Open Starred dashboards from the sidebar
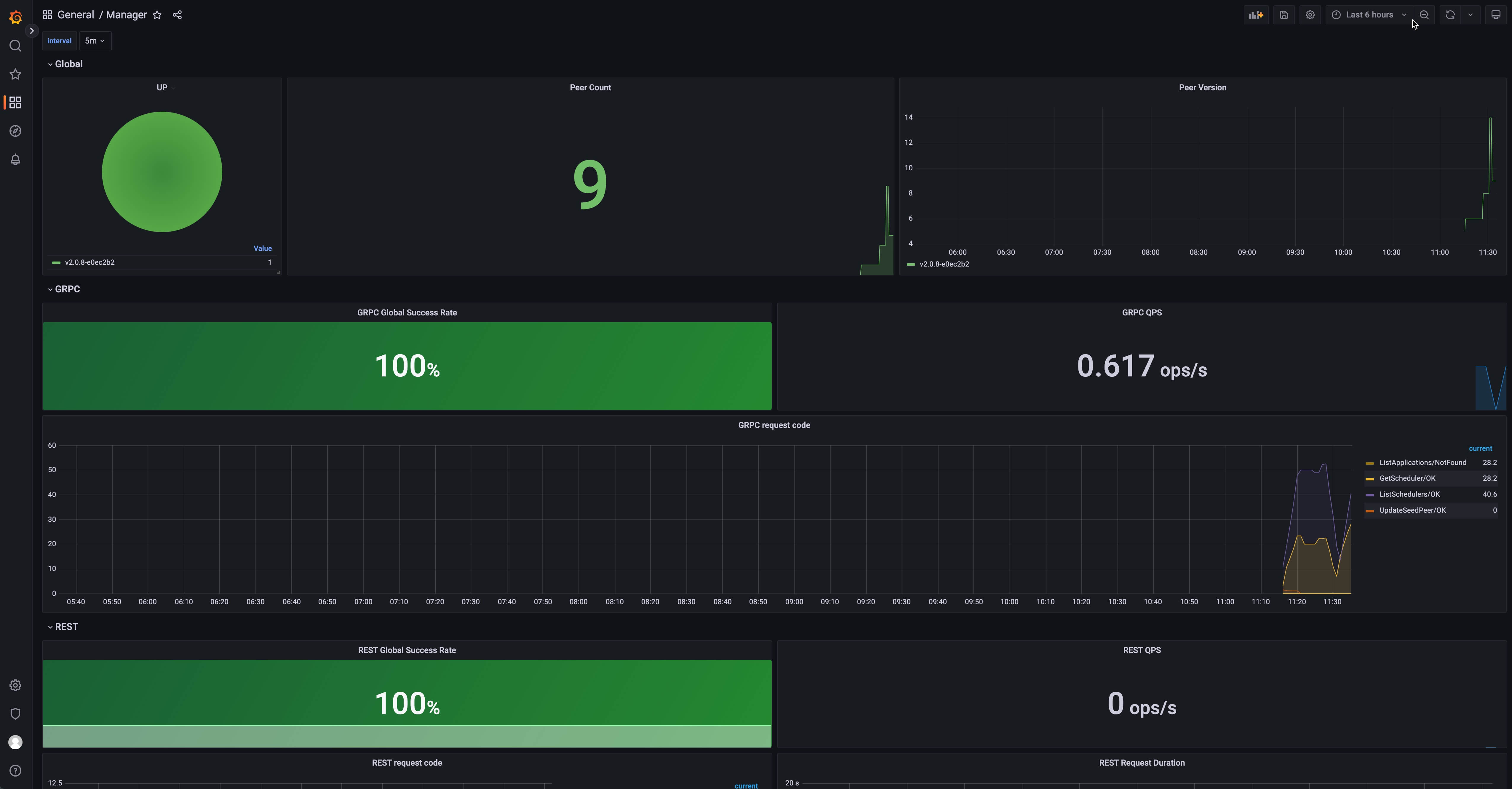 (16, 75)
